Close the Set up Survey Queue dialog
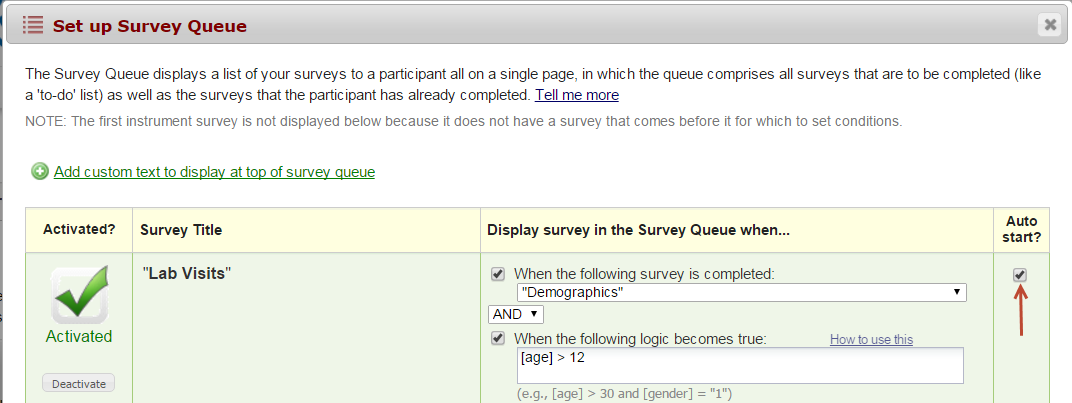This screenshot has width=1072, height=403. coord(1048,25)
